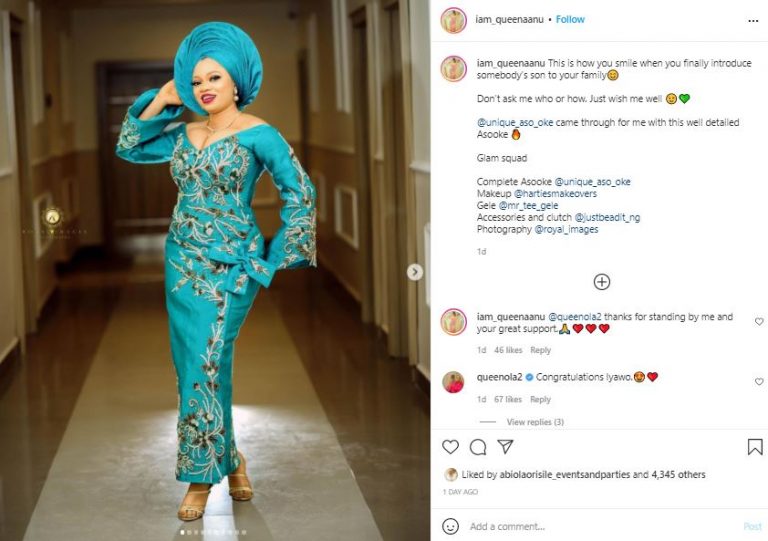
Task: Reply to queenola2's comment
Action: point(540,400)
